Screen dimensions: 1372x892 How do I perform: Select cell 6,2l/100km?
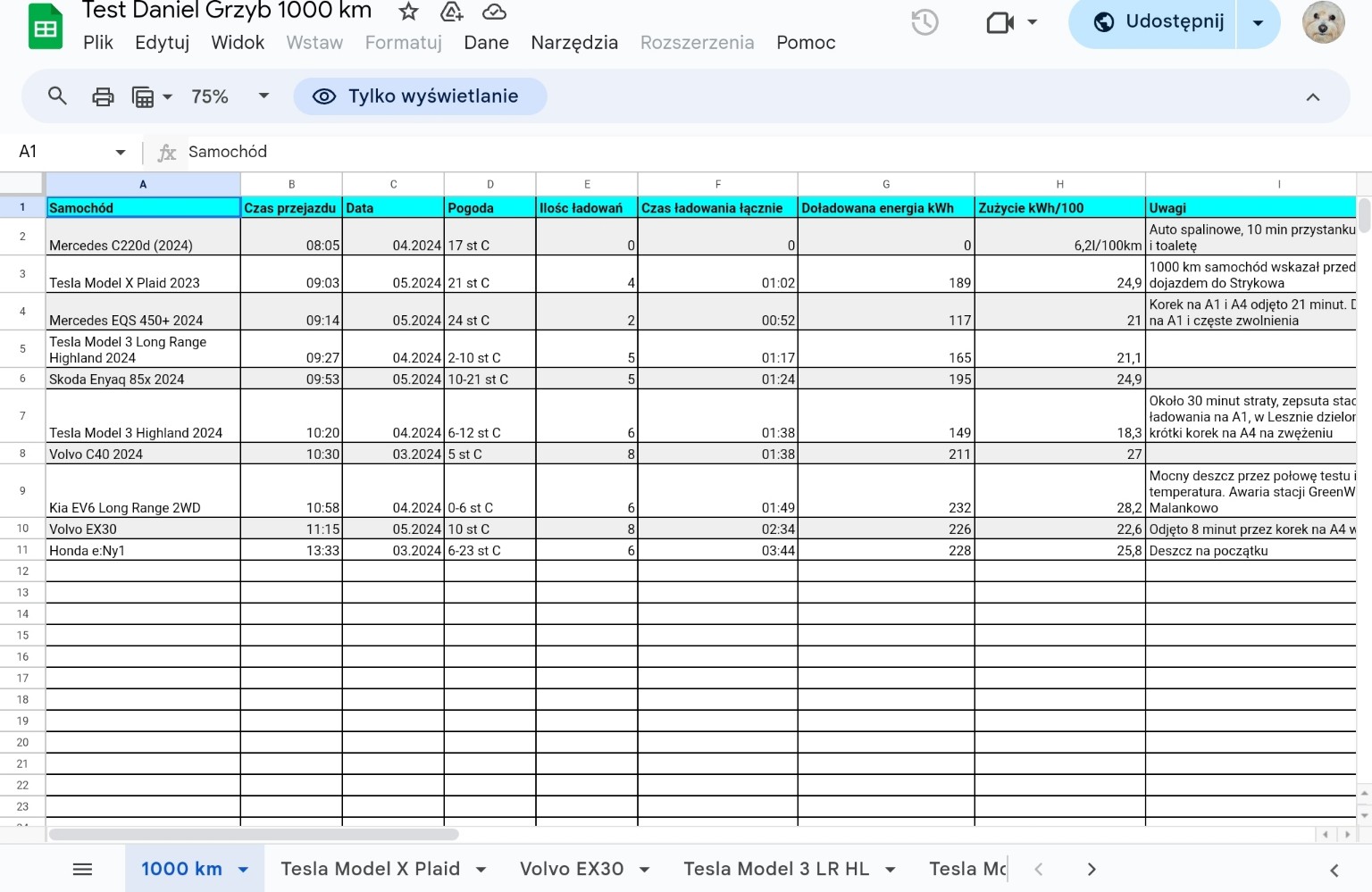pos(1059,237)
